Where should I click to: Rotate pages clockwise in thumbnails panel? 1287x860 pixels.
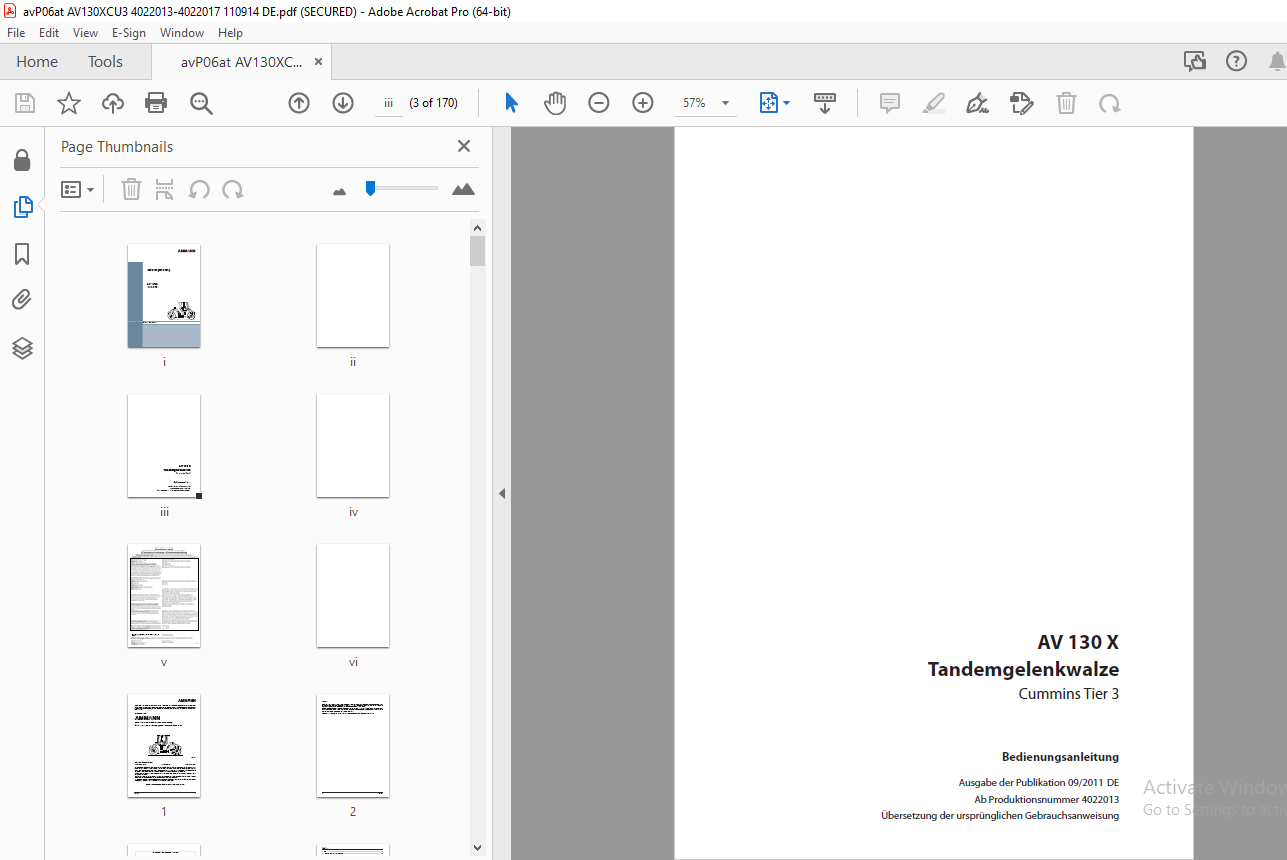pos(233,189)
